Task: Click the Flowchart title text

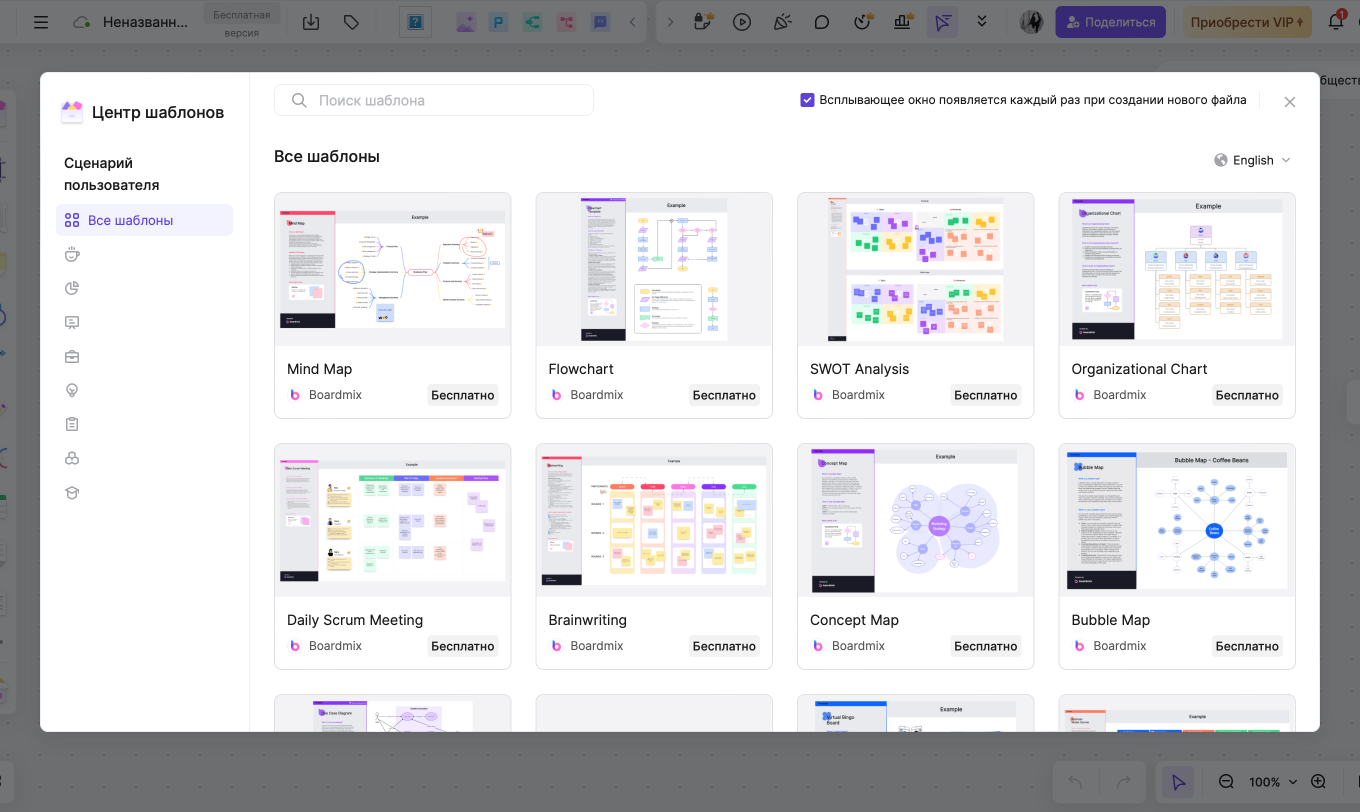Action: coord(581,369)
